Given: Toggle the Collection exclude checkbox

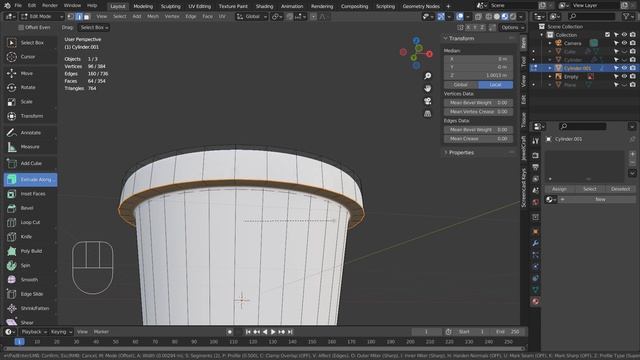Looking at the screenshot, I should tap(607, 35).
